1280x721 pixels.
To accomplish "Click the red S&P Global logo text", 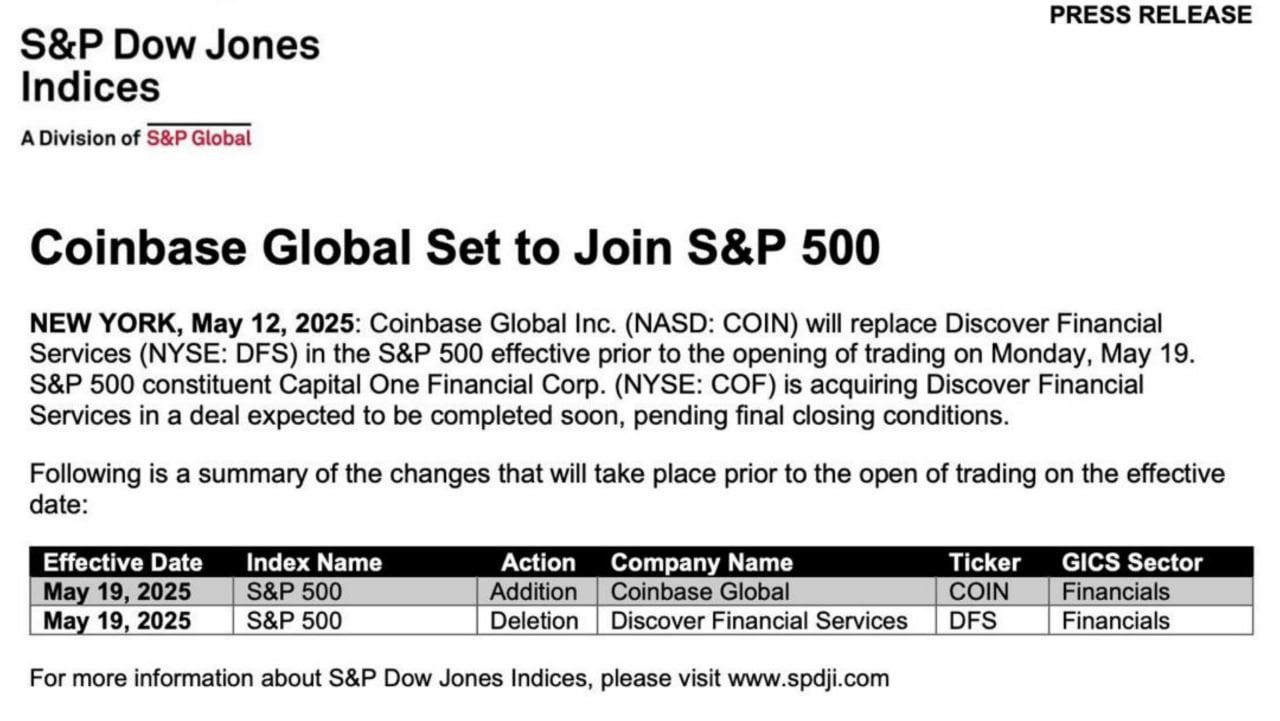I will coord(199,138).
